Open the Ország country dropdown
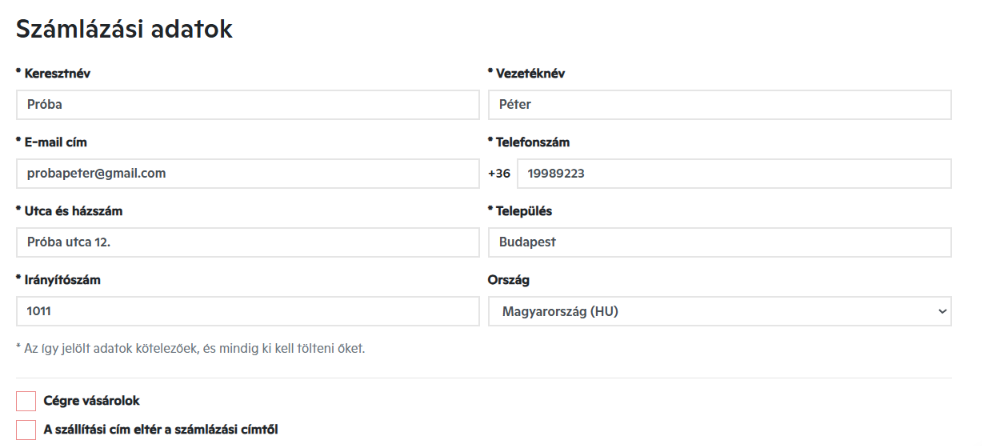This screenshot has width=982, height=446. (x=720, y=311)
